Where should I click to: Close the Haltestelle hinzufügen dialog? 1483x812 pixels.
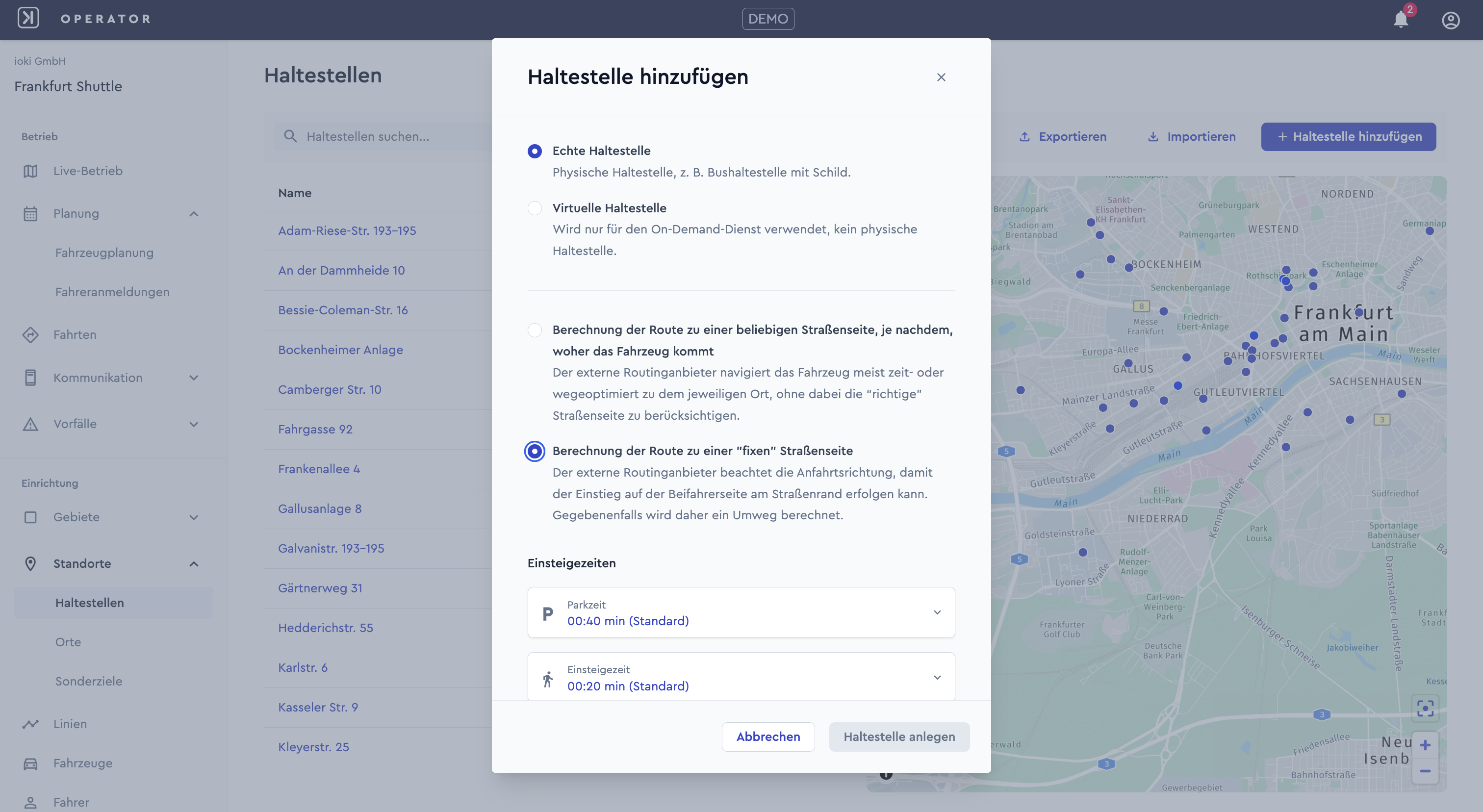click(941, 77)
